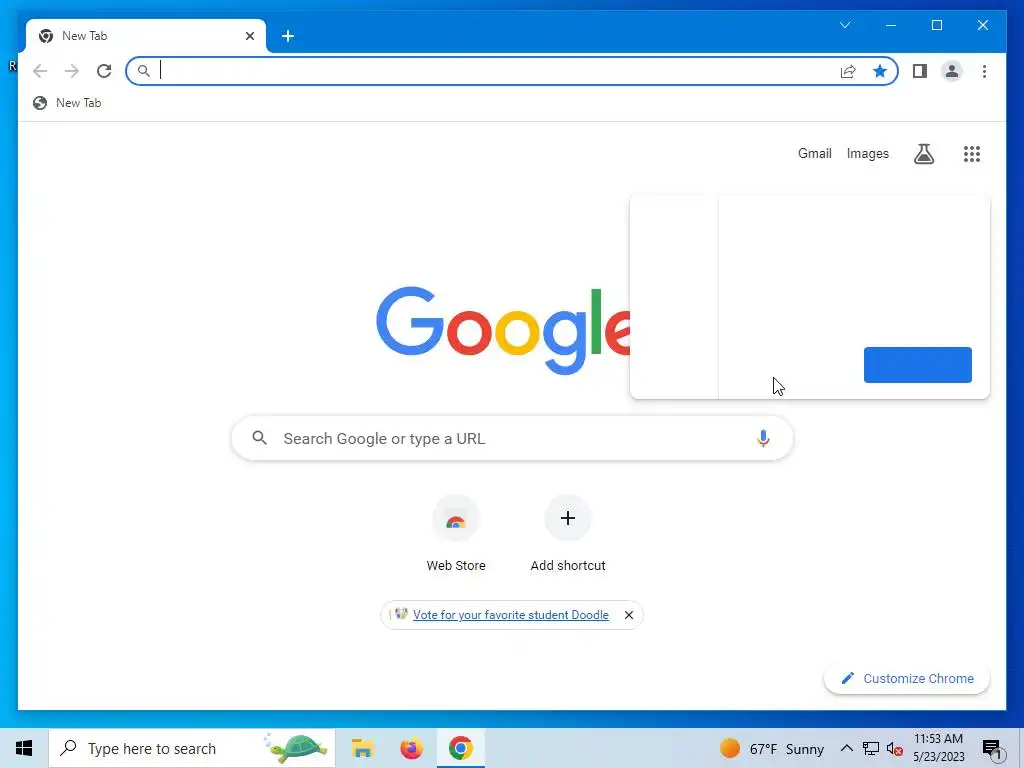Click the blue button in bookmark popup
1024x768 pixels.
point(918,365)
